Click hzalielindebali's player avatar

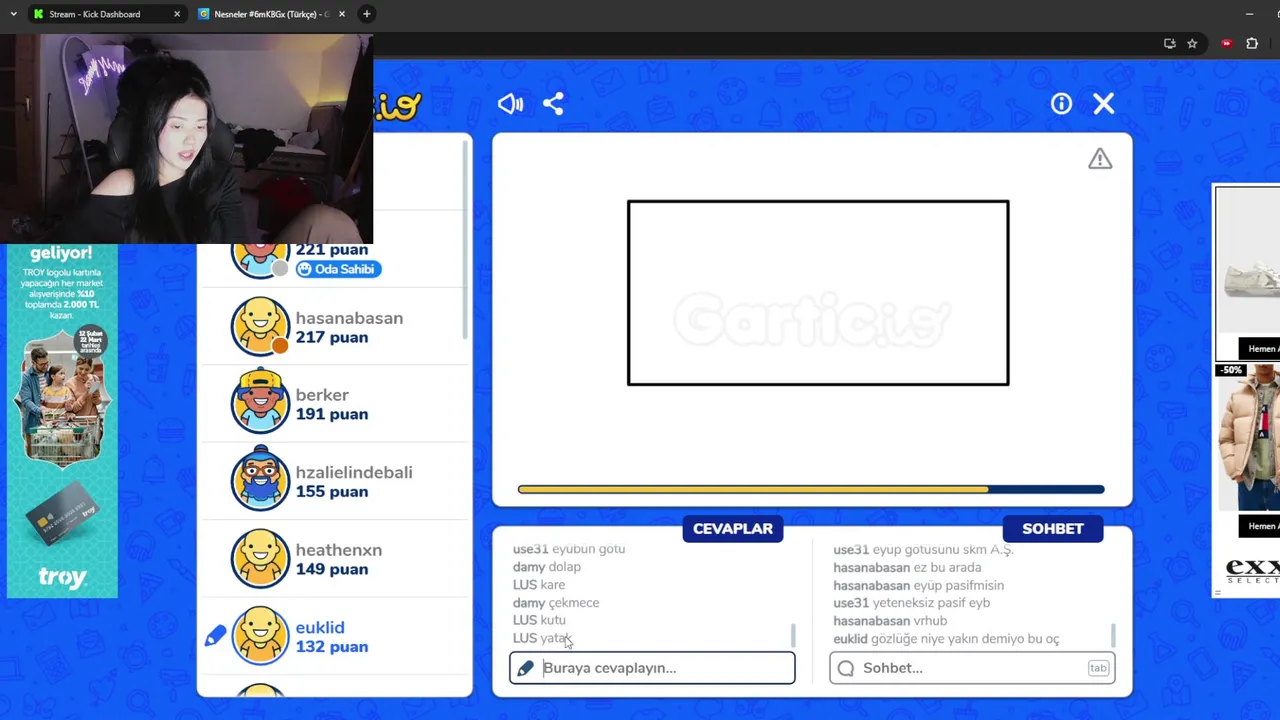click(x=260, y=480)
